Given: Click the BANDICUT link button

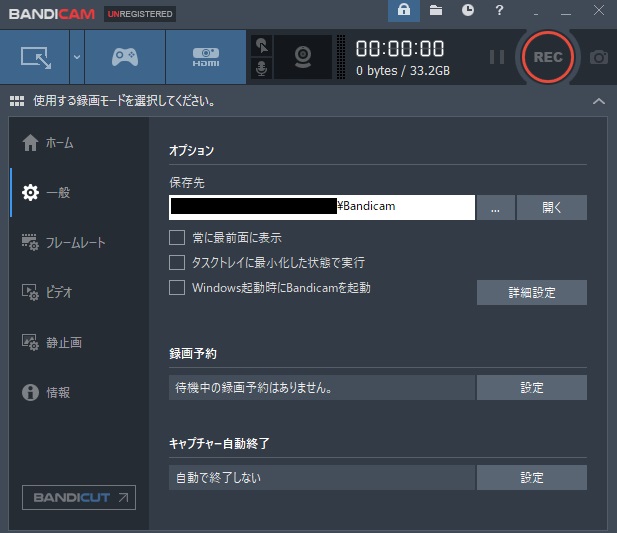Looking at the screenshot, I should coord(79,498).
